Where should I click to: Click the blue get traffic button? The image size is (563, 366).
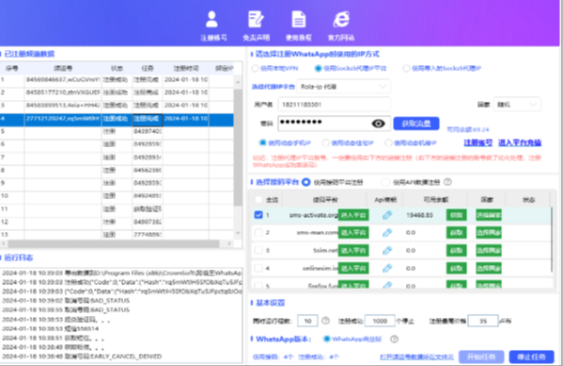click(416, 124)
